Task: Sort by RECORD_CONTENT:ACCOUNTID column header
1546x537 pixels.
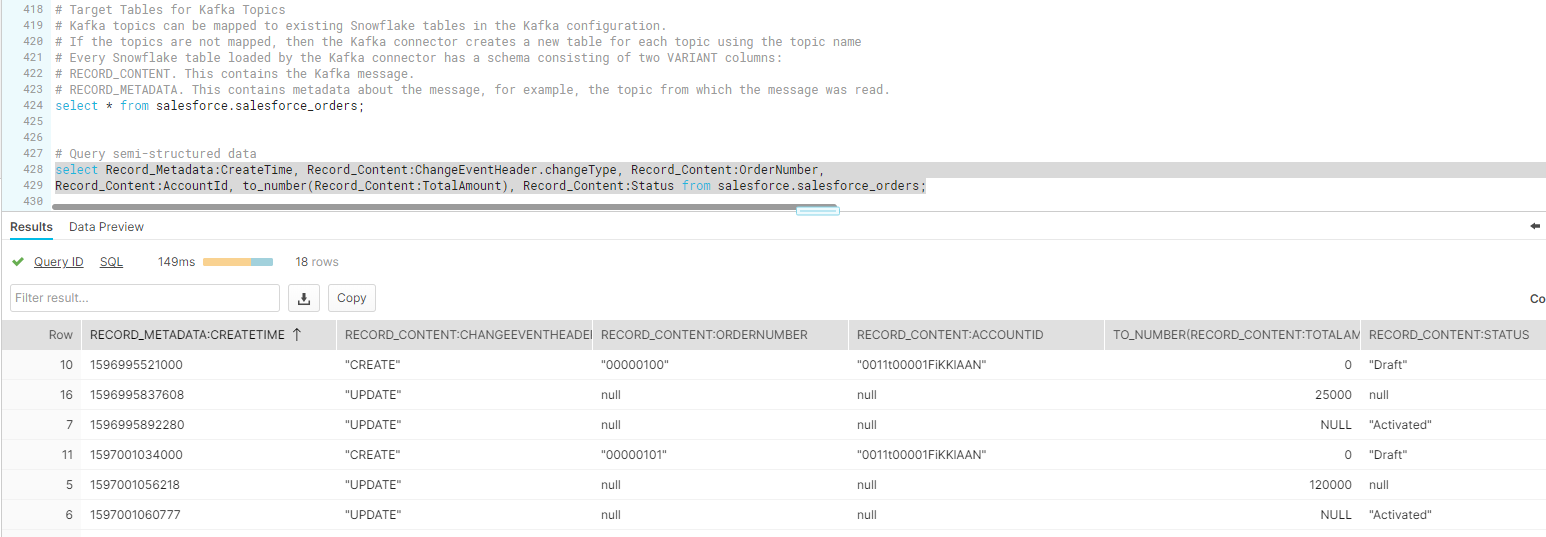Action: pos(950,335)
